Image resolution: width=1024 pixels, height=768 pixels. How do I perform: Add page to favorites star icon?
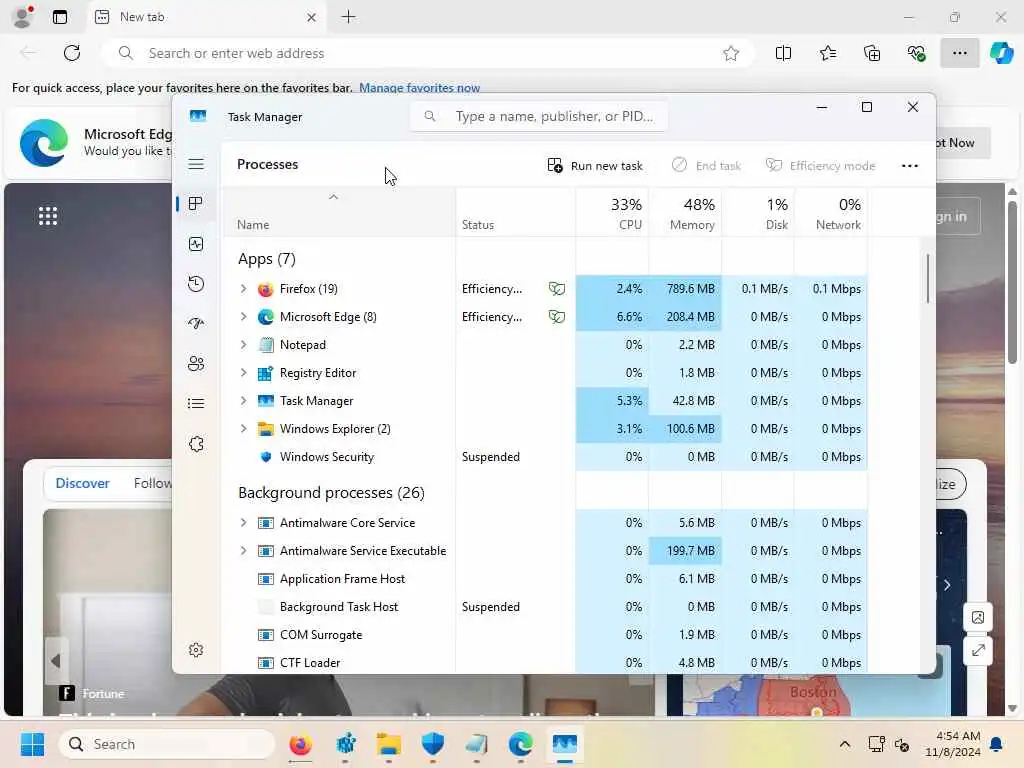point(731,54)
